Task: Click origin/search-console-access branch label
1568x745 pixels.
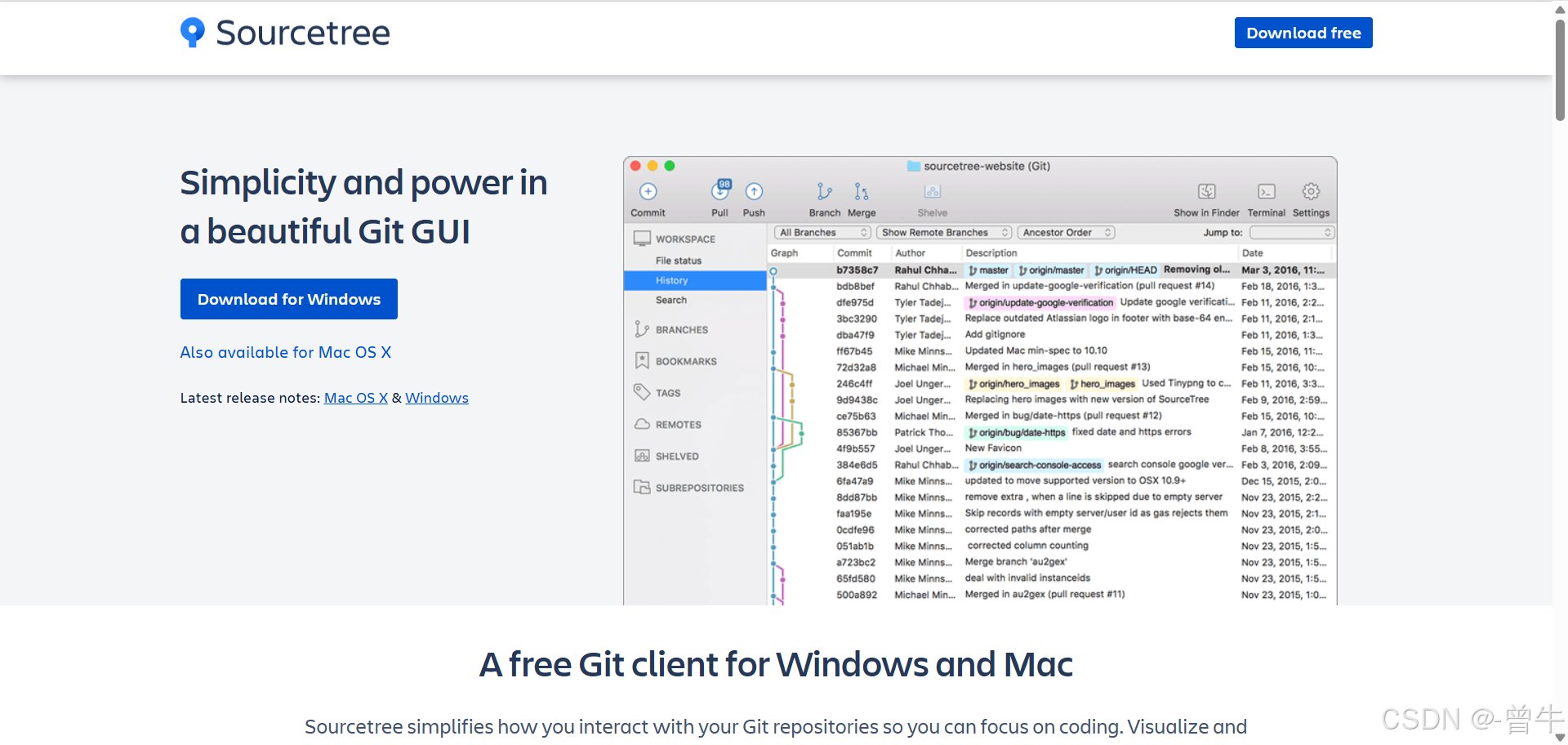Action: [1035, 465]
